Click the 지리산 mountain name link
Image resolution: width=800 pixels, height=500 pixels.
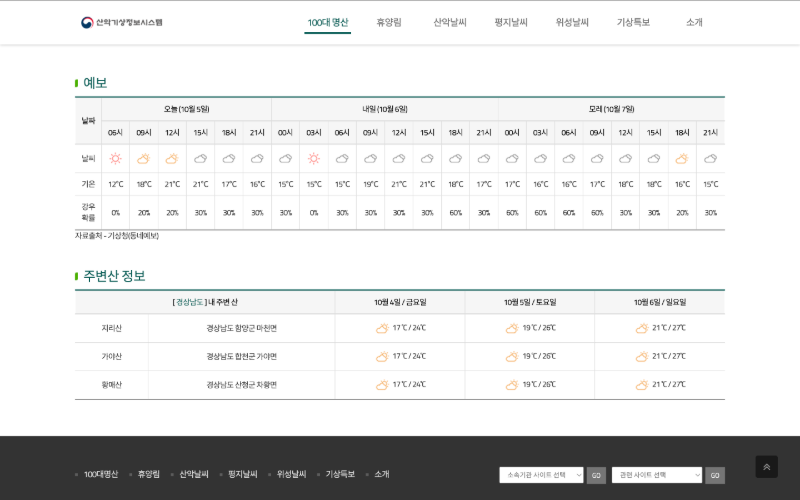click(x=111, y=328)
